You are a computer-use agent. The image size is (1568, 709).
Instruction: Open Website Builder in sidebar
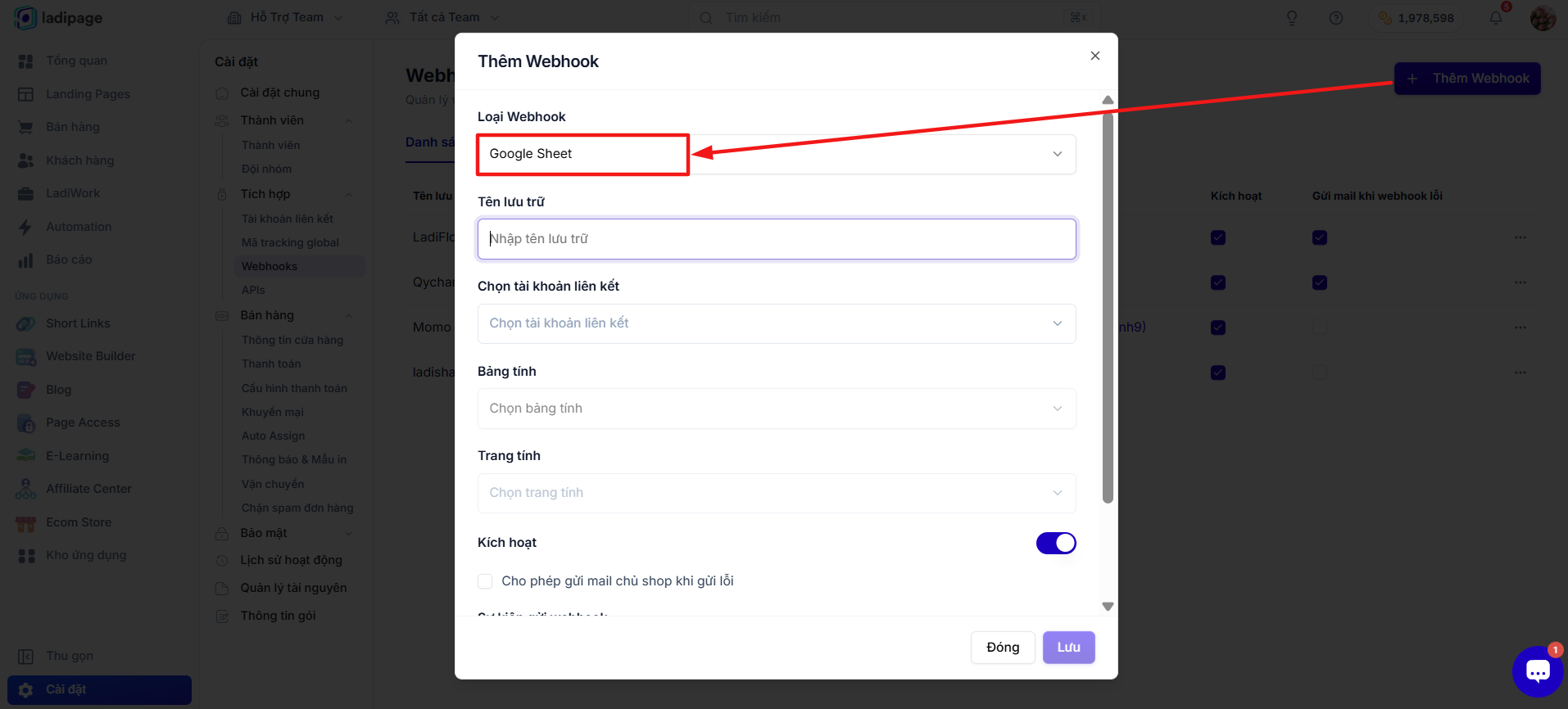(x=91, y=356)
